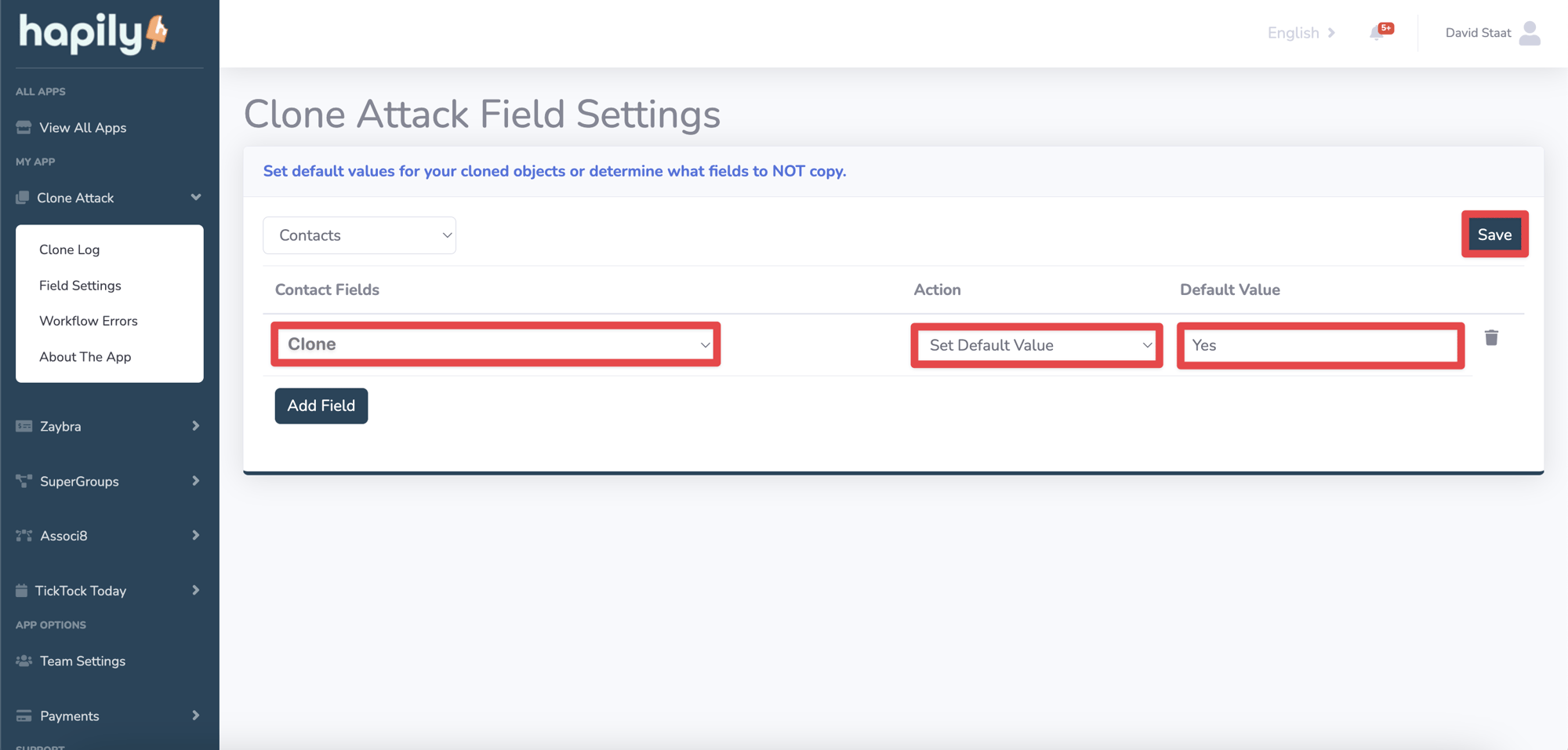The image size is (1568, 750).
Task: Expand the English language selector
Action: [x=1300, y=32]
